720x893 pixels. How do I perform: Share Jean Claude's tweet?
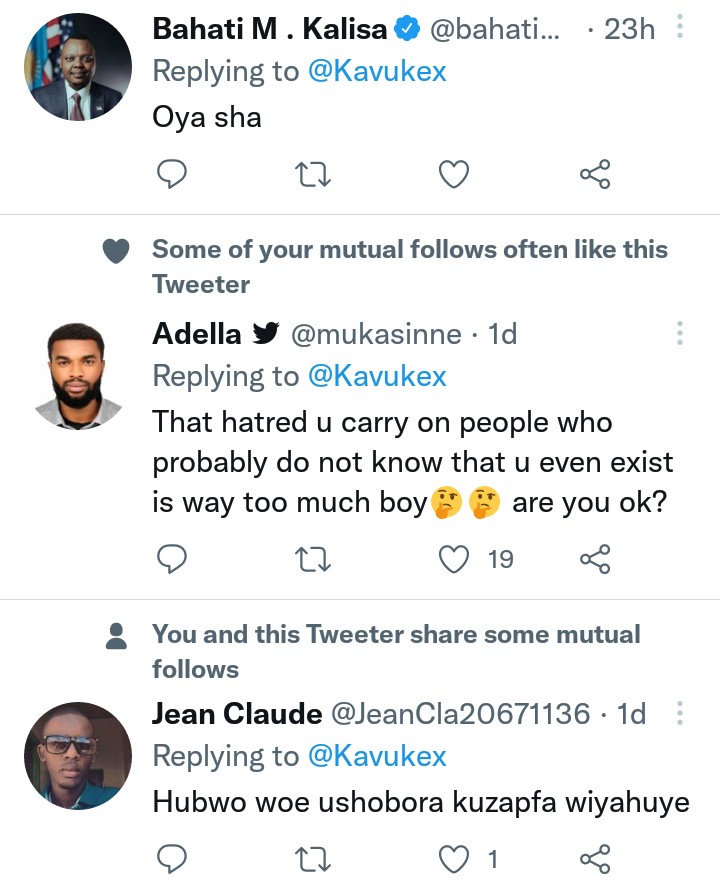(595, 858)
